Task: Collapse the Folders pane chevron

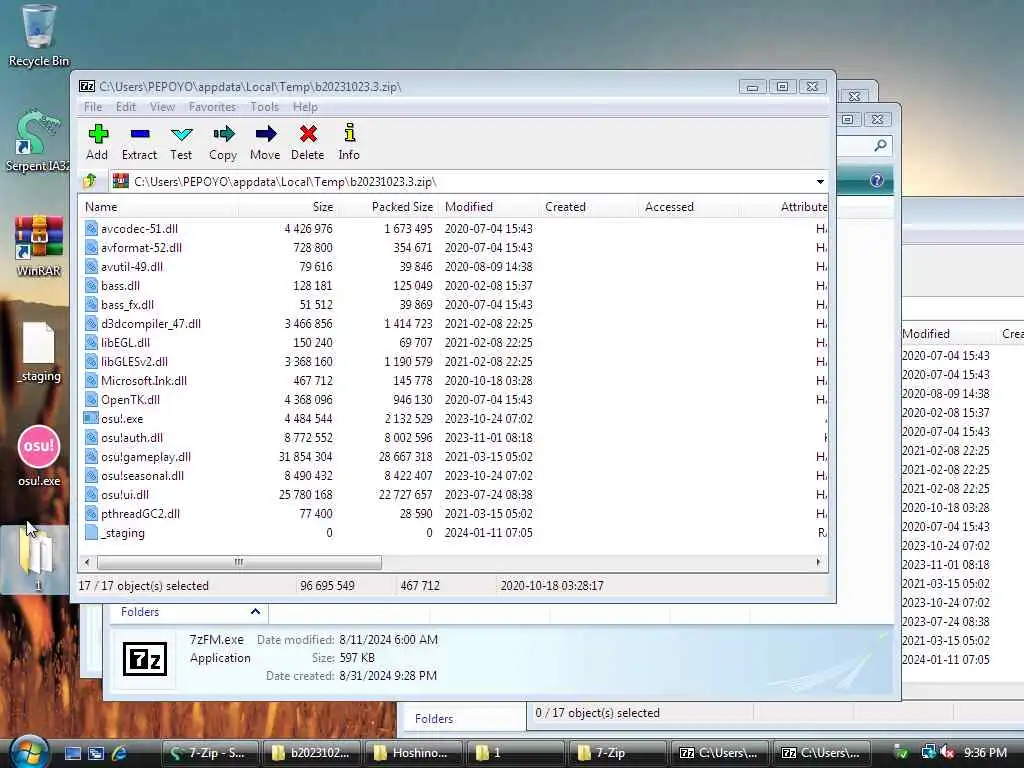Action: (255, 611)
